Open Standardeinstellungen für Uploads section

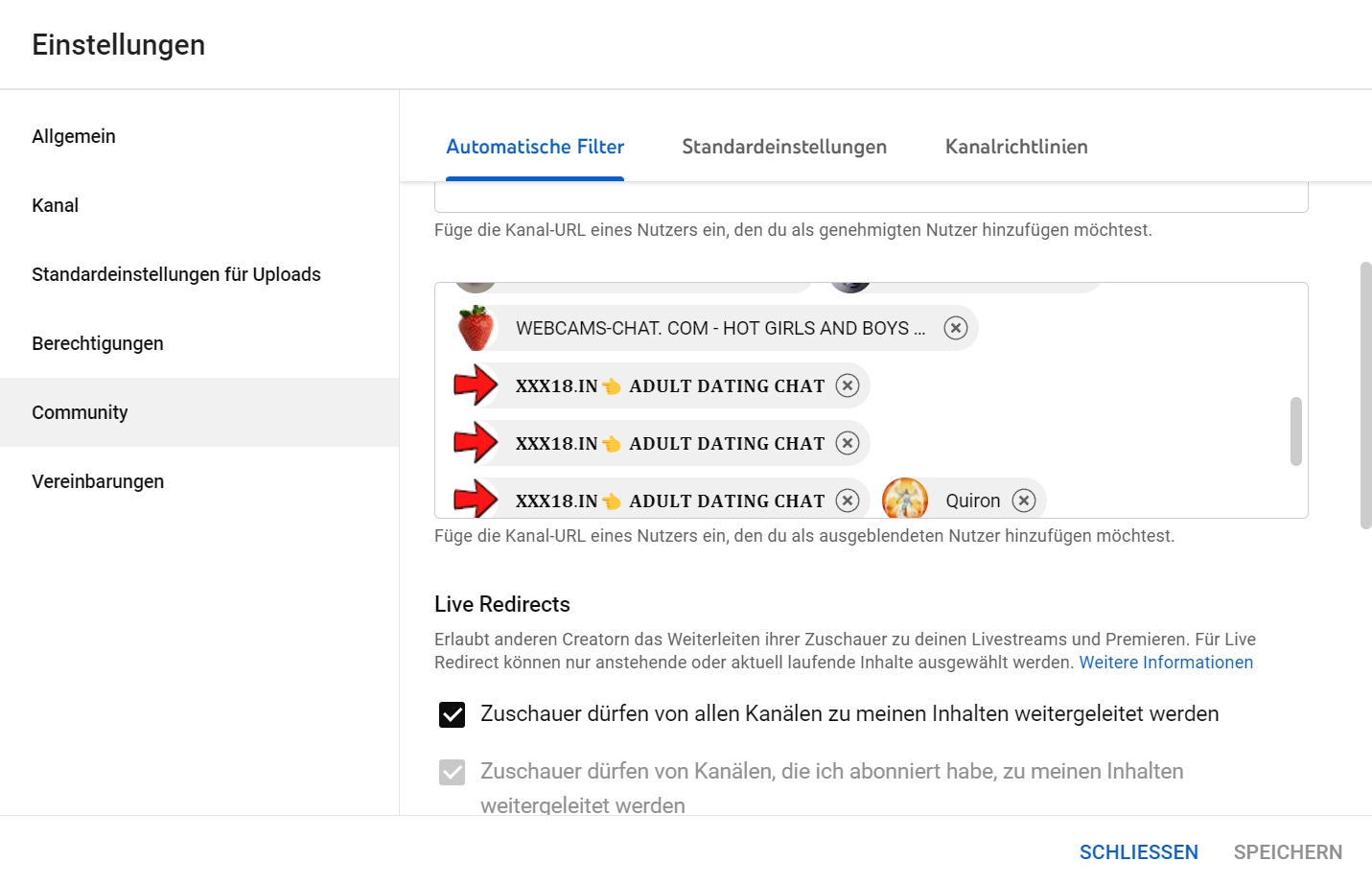(x=176, y=274)
